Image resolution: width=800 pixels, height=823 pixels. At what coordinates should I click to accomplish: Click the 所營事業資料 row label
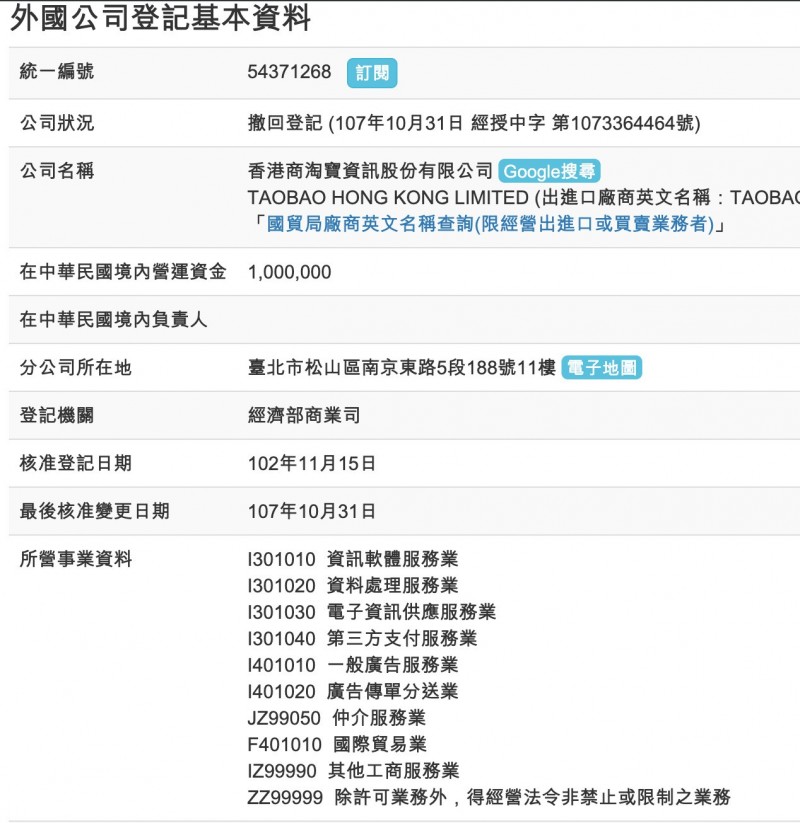click(x=76, y=559)
